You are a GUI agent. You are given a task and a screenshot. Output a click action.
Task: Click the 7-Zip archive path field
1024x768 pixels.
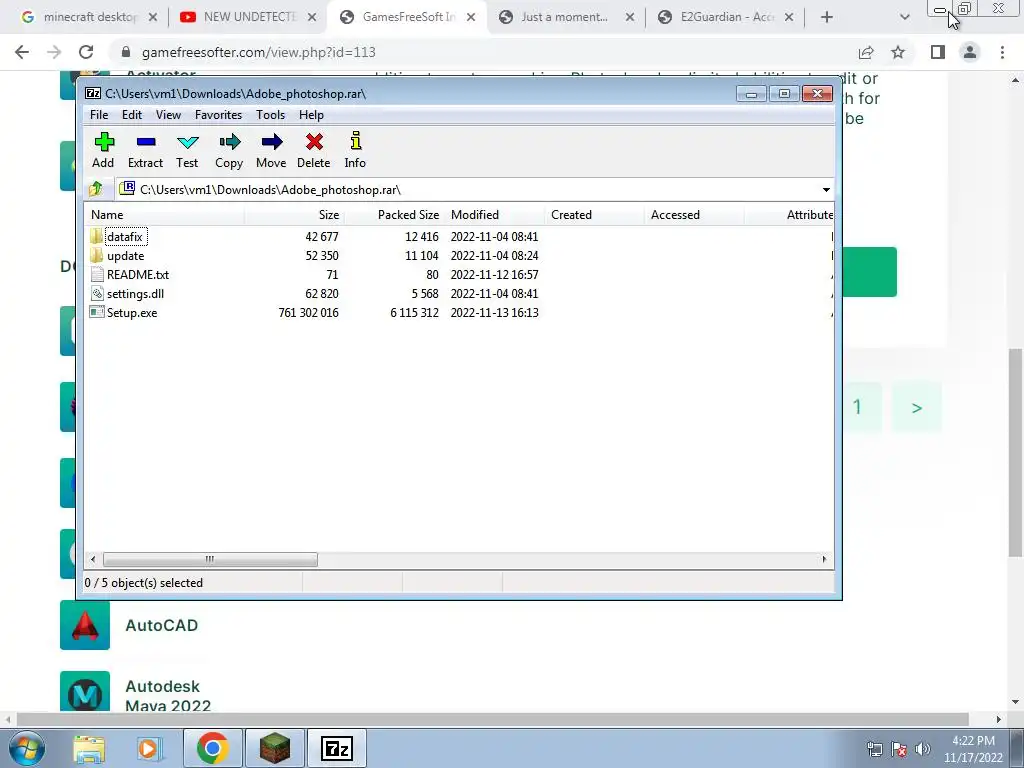click(x=468, y=189)
